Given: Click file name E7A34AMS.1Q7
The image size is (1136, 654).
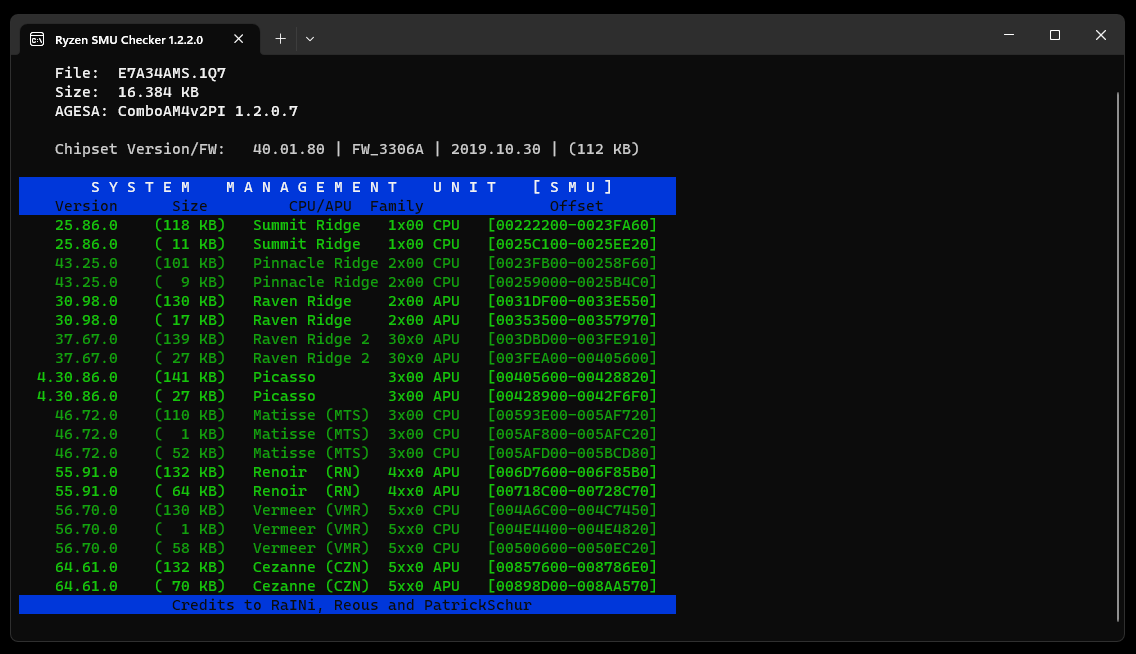Looking at the screenshot, I should (172, 73).
